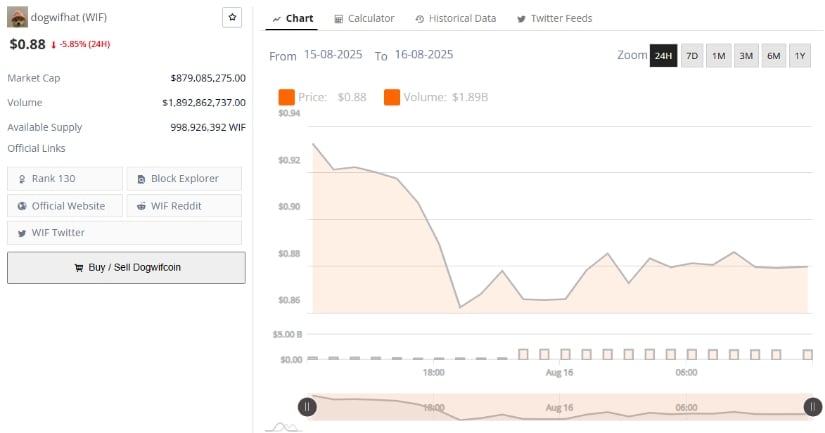Click the Reddit alien icon
Image resolution: width=825 pixels, height=433 pixels.
click(x=141, y=206)
